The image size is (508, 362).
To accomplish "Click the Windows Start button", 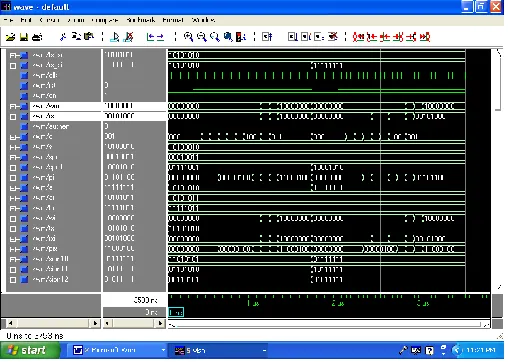I will [x=30, y=350].
